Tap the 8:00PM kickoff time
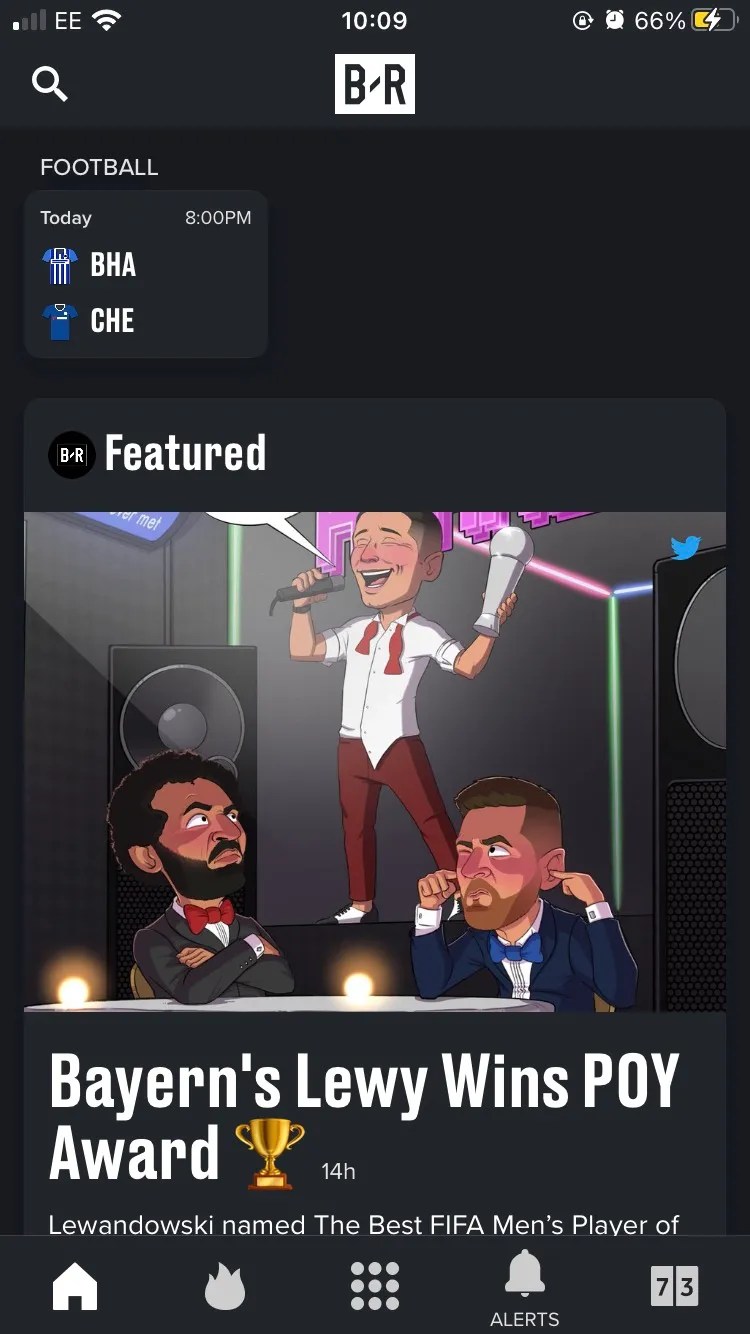 pos(218,218)
